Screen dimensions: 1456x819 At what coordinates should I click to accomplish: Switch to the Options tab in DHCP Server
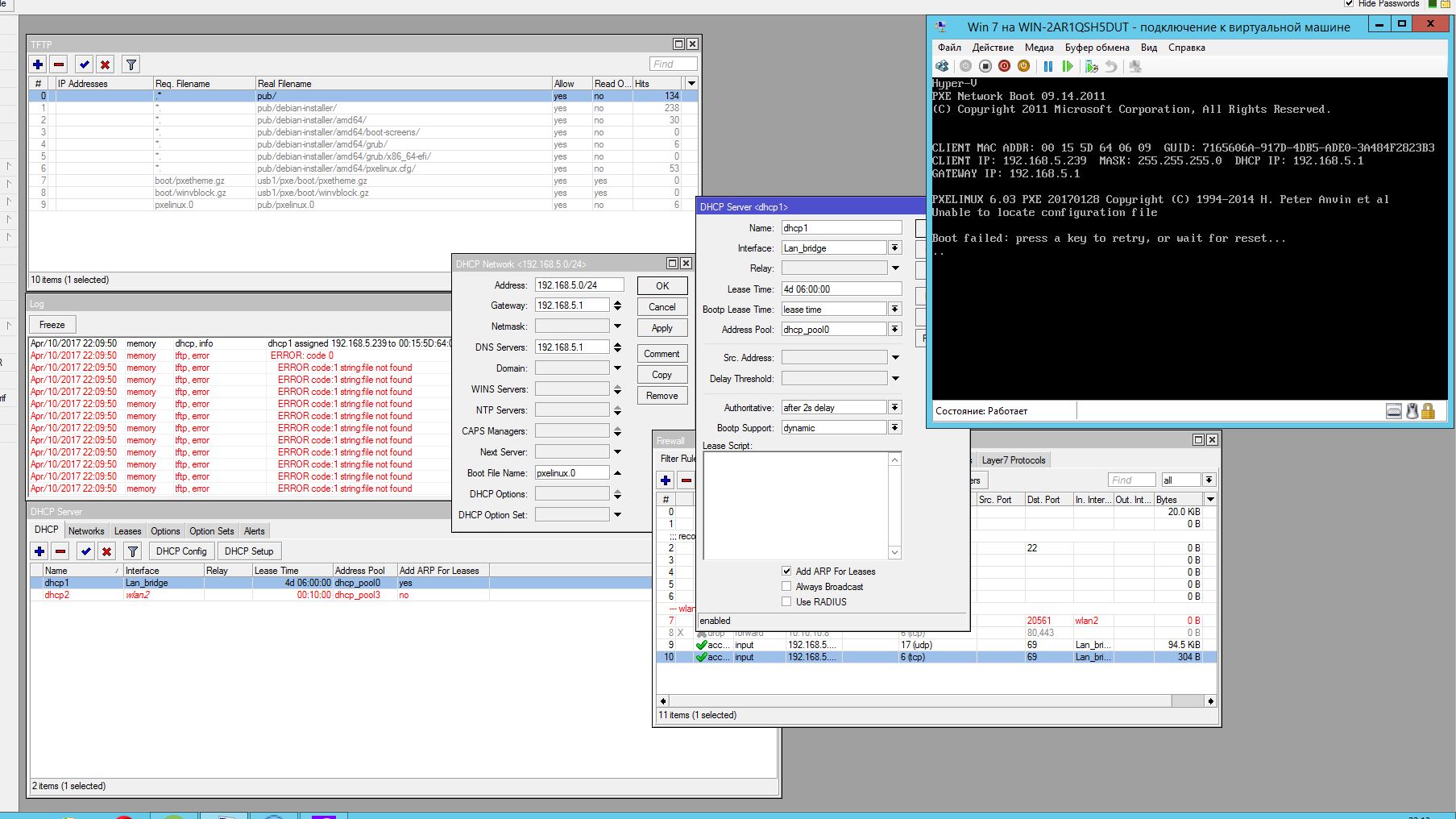165,530
